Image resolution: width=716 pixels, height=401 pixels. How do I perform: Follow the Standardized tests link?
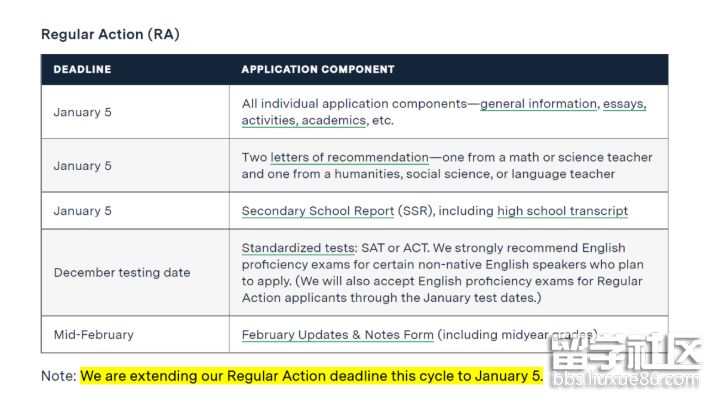297,248
